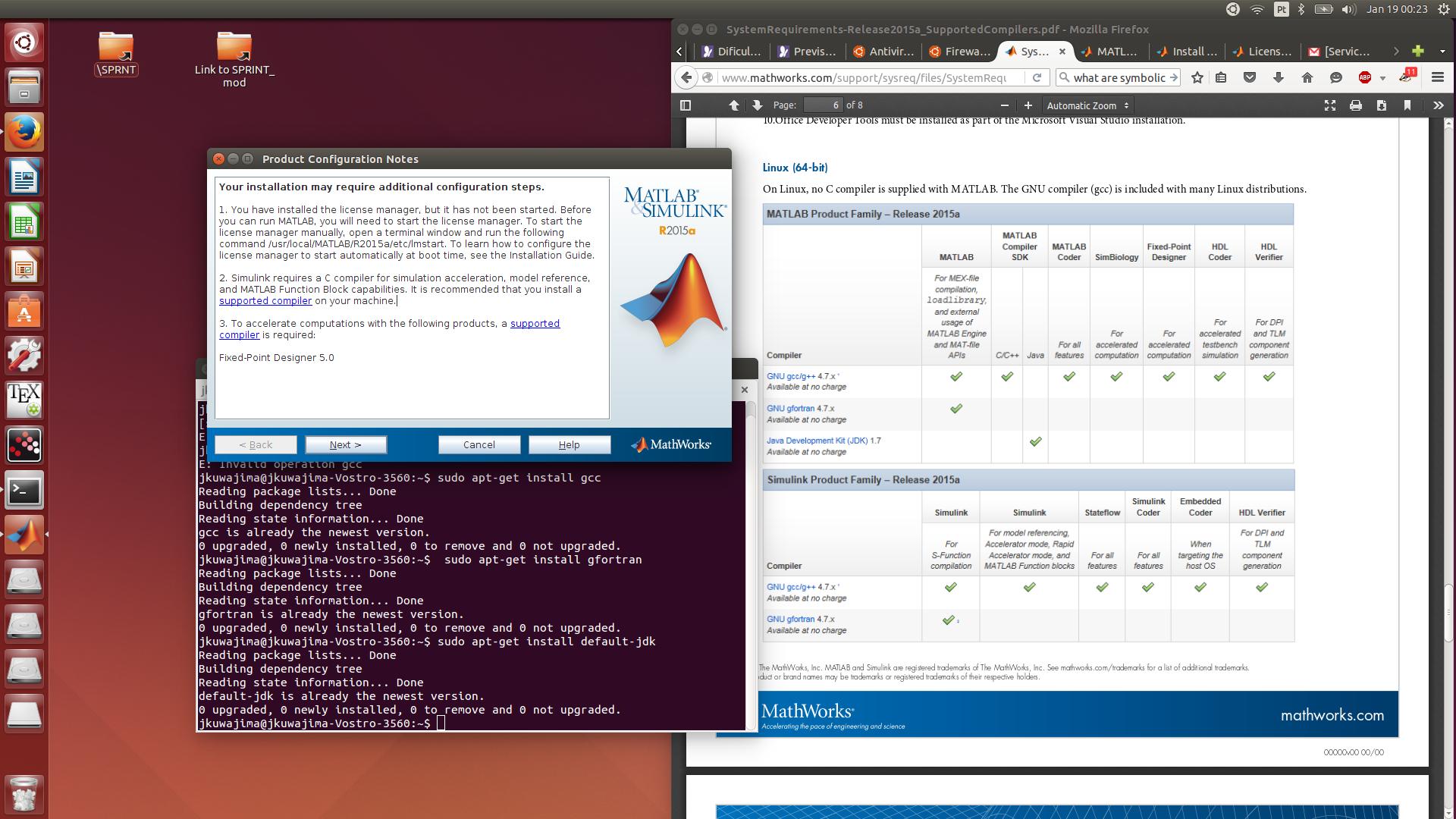This screenshot has height=819, width=1456.
Task: Open supported compiler link under Simulink note
Action: click(x=265, y=301)
